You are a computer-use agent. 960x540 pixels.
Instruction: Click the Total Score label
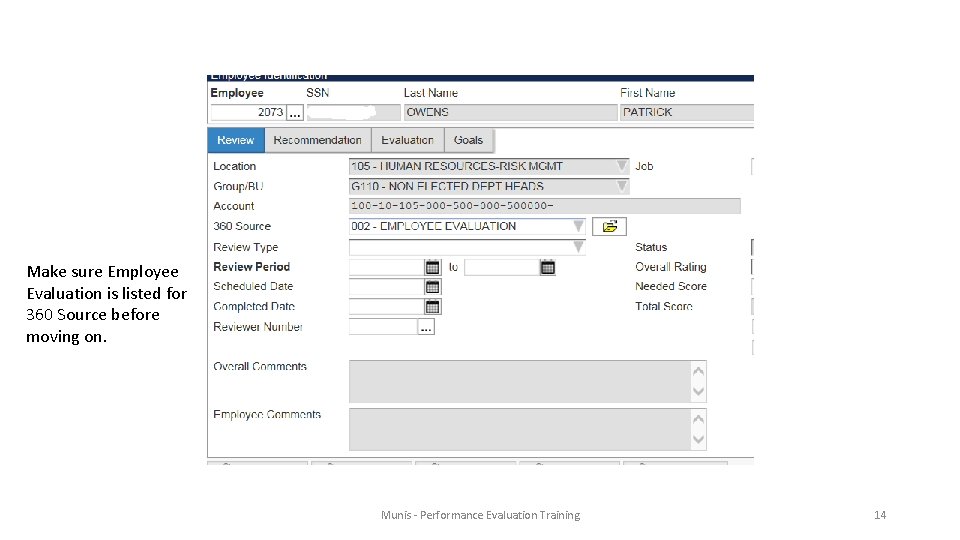click(664, 306)
